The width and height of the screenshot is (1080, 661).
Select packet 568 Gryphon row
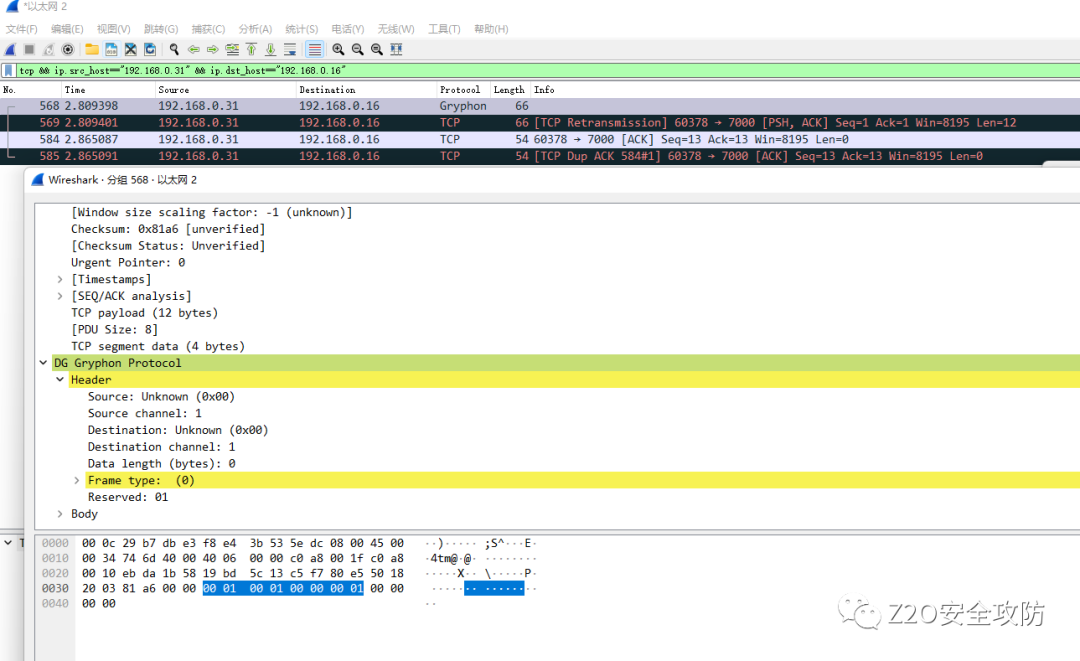(x=540, y=106)
